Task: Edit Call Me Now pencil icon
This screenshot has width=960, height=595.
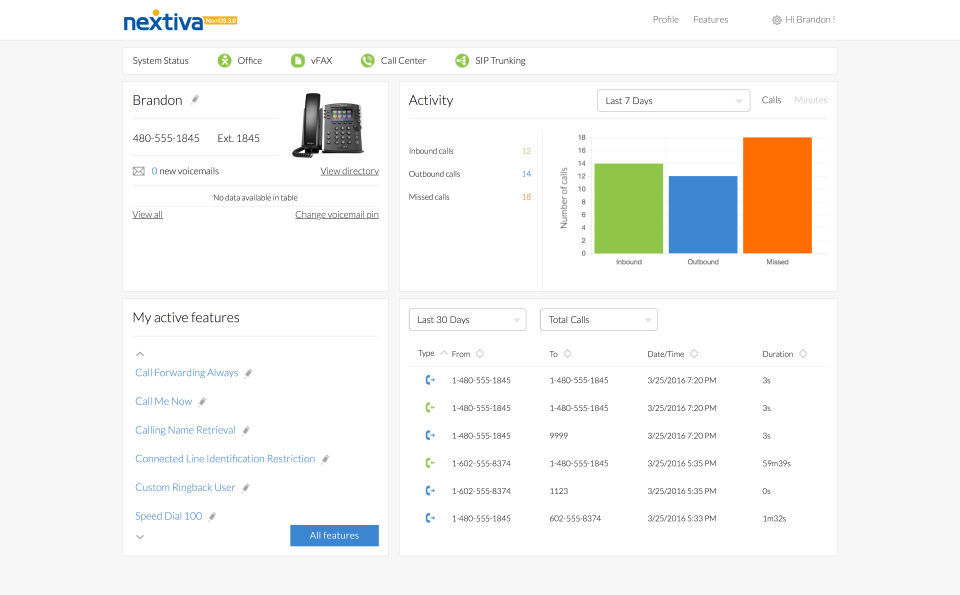Action: tap(202, 402)
